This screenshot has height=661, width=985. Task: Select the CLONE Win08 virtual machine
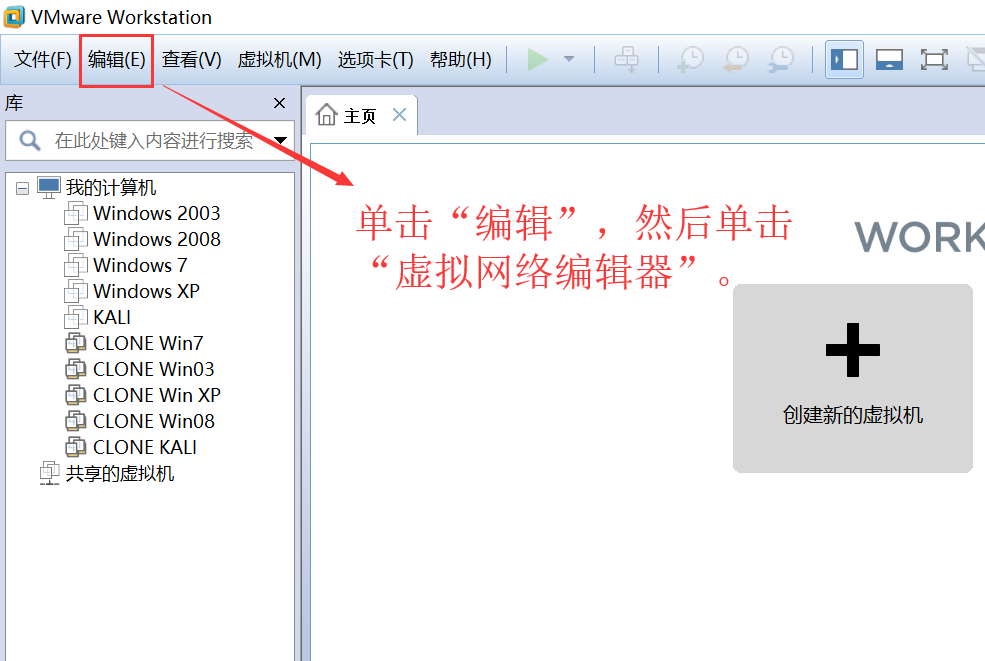pyautogui.click(x=154, y=421)
